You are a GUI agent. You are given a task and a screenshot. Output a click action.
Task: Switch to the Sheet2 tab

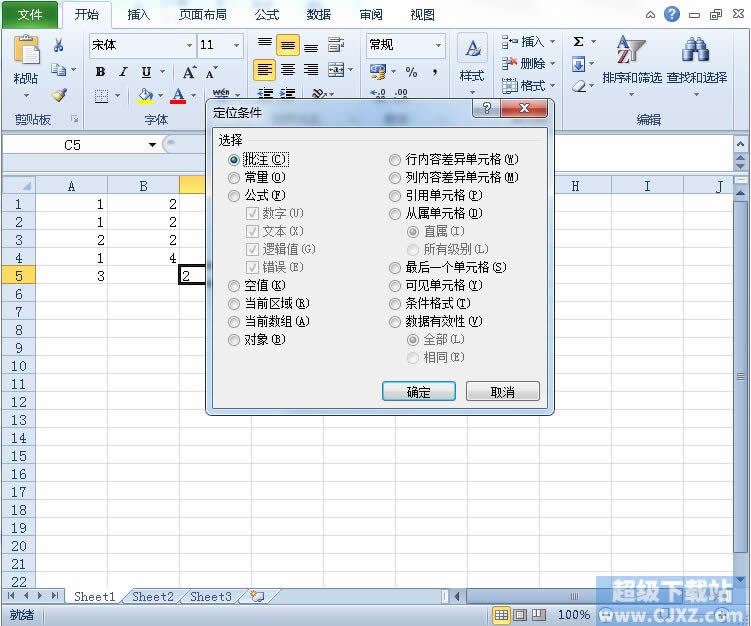pos(153,596)
